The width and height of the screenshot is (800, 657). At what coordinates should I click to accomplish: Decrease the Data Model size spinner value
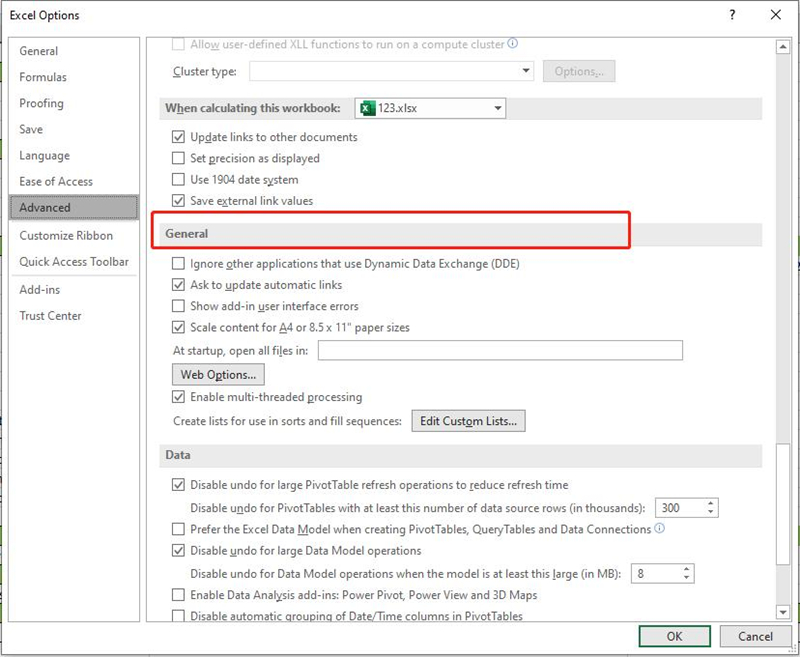pos(686,578)
